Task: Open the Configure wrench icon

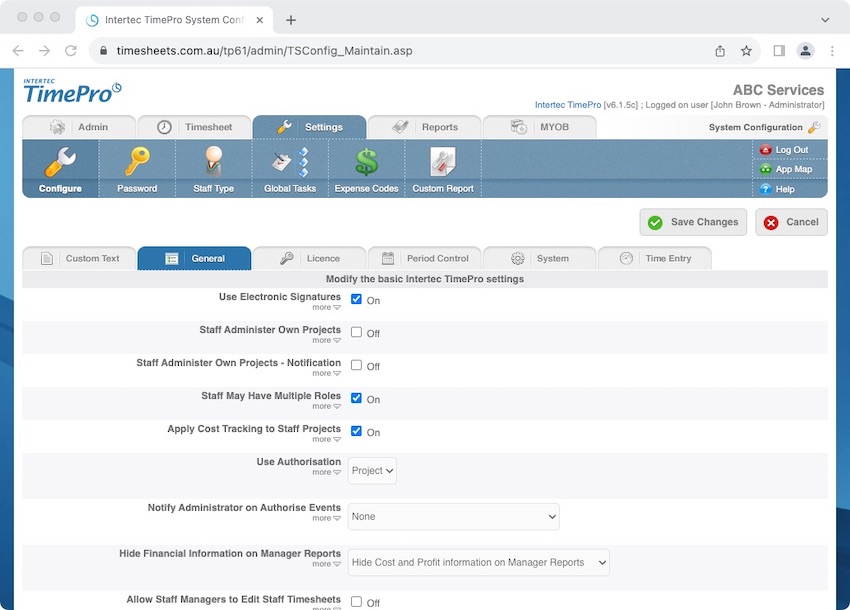Action: pos(60,162)
